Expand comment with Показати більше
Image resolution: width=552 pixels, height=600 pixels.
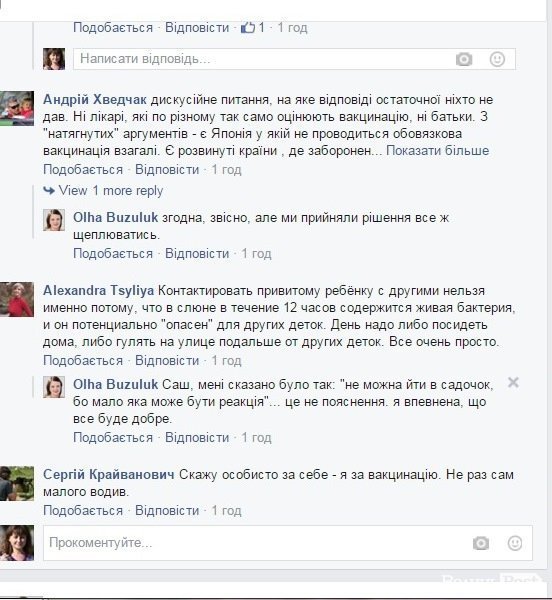click(437, 150)
